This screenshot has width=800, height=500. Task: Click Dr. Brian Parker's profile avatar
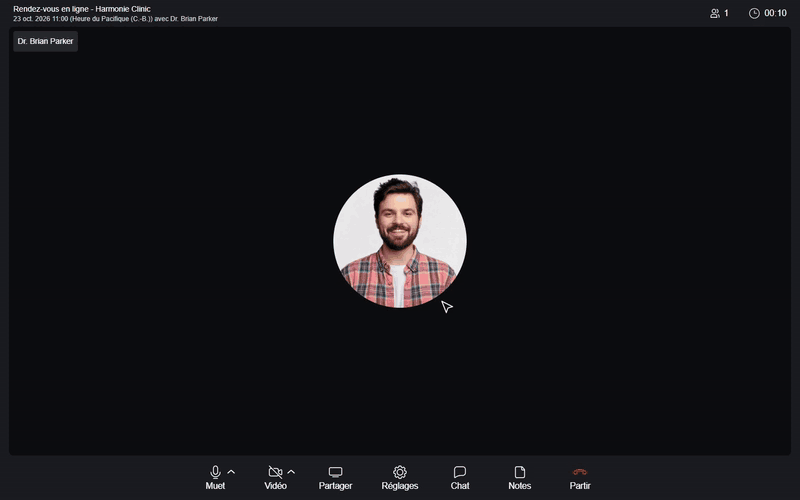[400, 241]
